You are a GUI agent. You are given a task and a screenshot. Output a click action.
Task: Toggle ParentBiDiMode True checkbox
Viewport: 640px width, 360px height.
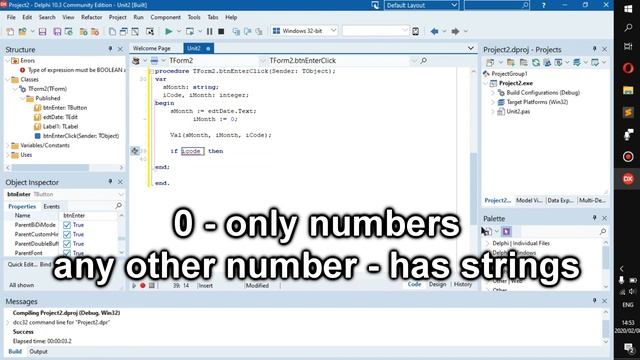click(x=67, y=225)
